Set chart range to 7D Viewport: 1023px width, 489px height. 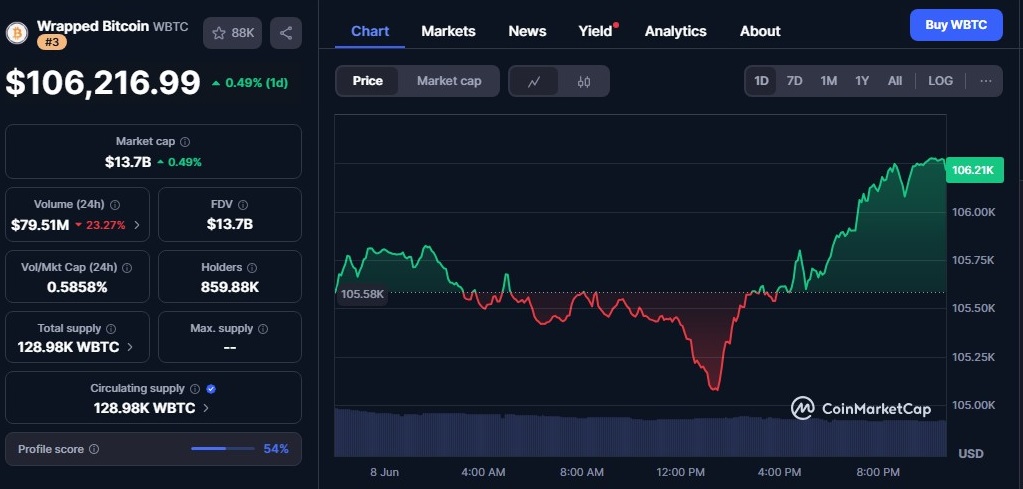795,81
